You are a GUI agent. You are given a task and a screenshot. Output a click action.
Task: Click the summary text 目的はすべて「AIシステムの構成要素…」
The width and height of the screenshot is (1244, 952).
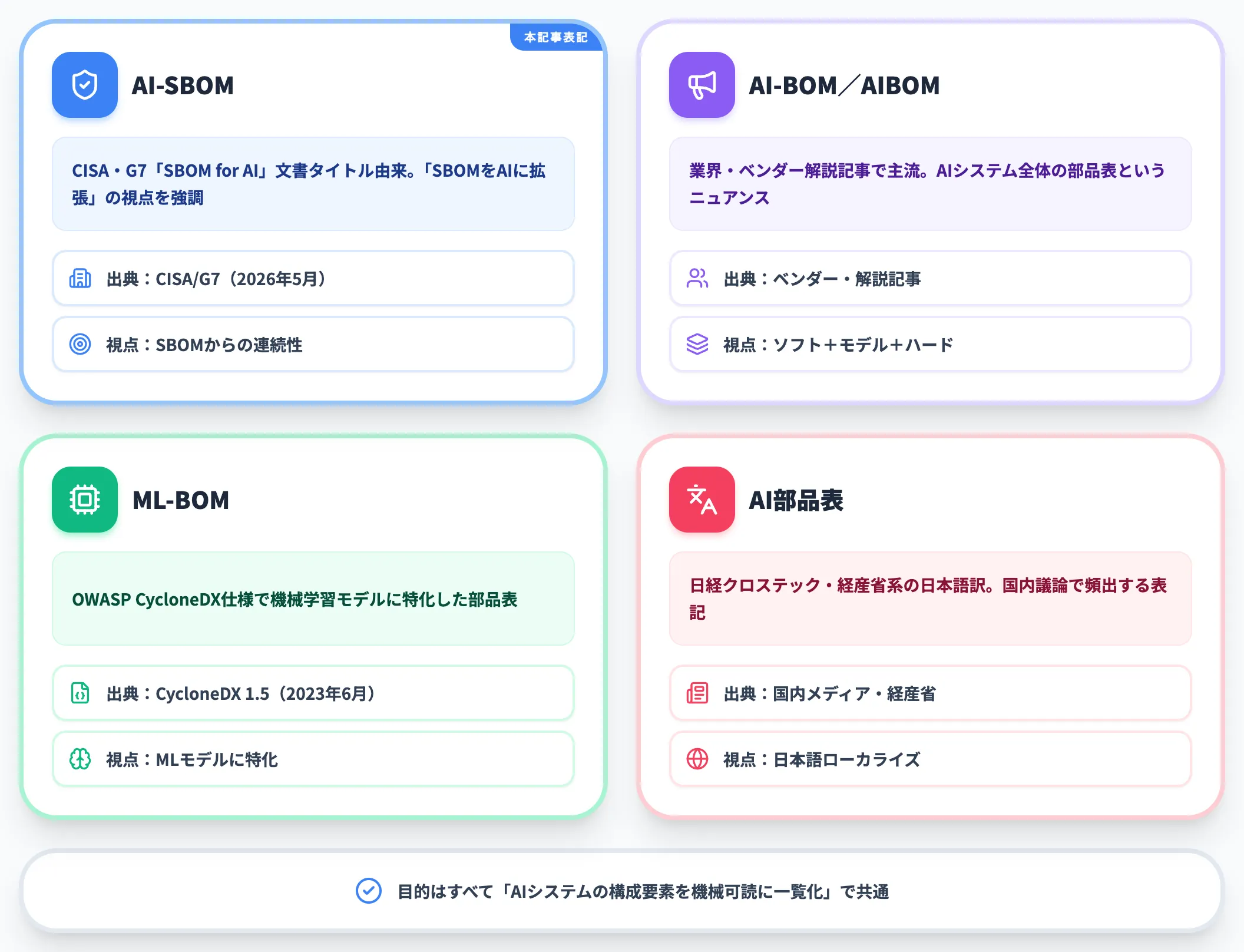pos(643,891)
